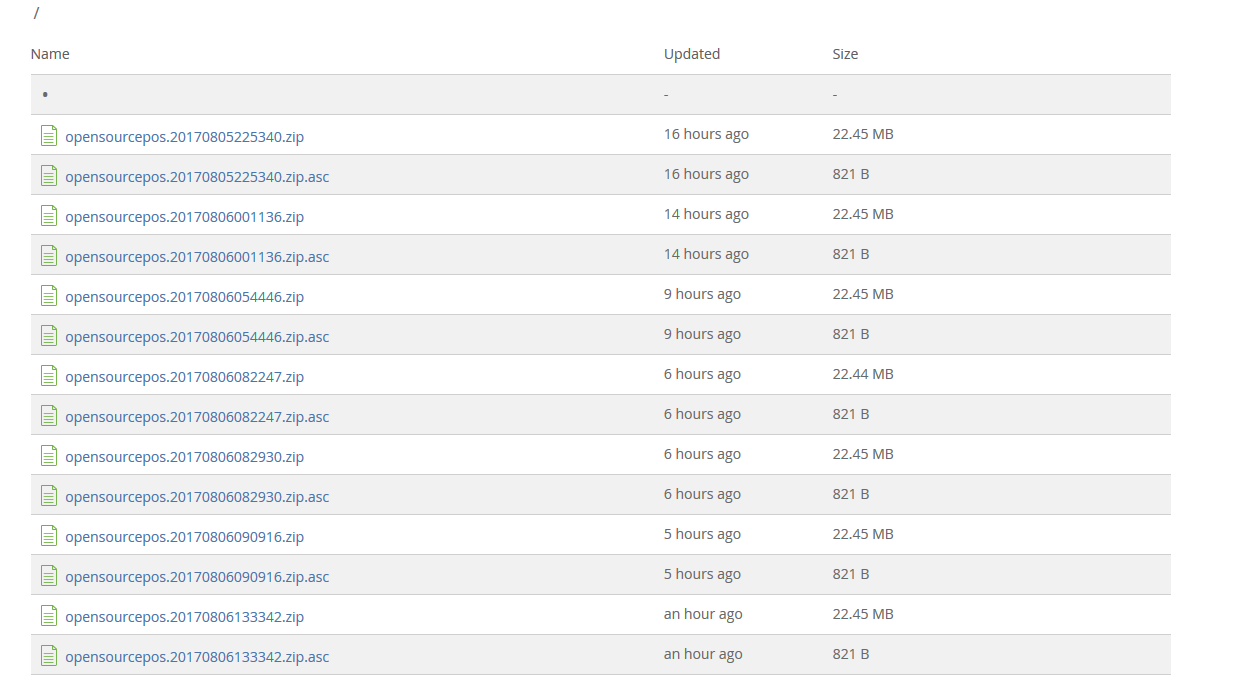This screenshot has height=687, width=1252.
Task: Click the icon beside opensourcepos.20170806133342.zip.asc
Action: click(x=49, y=655)
